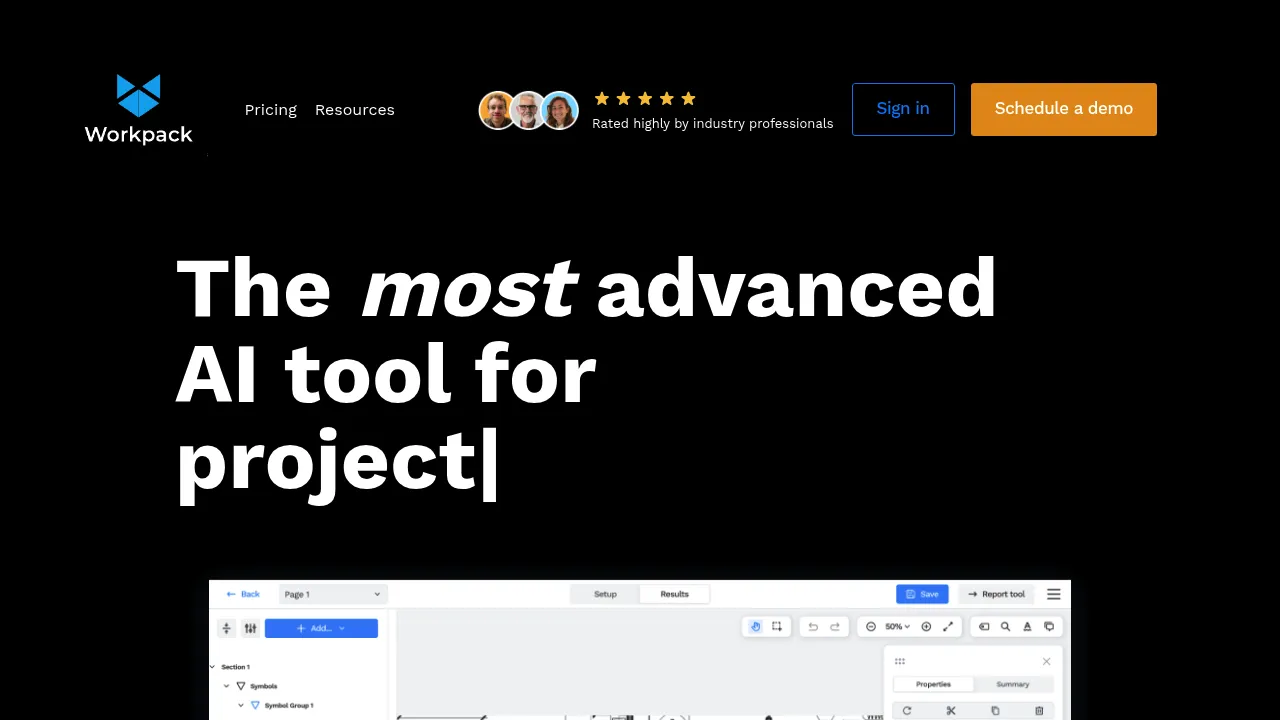
Task: Close the properties panel
Action: 1047,661
